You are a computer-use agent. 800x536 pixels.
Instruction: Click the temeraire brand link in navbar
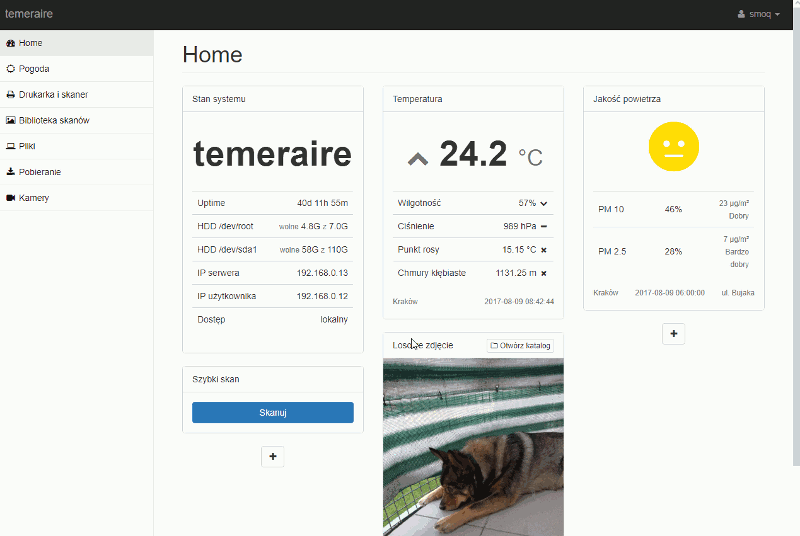coord(29,14)
